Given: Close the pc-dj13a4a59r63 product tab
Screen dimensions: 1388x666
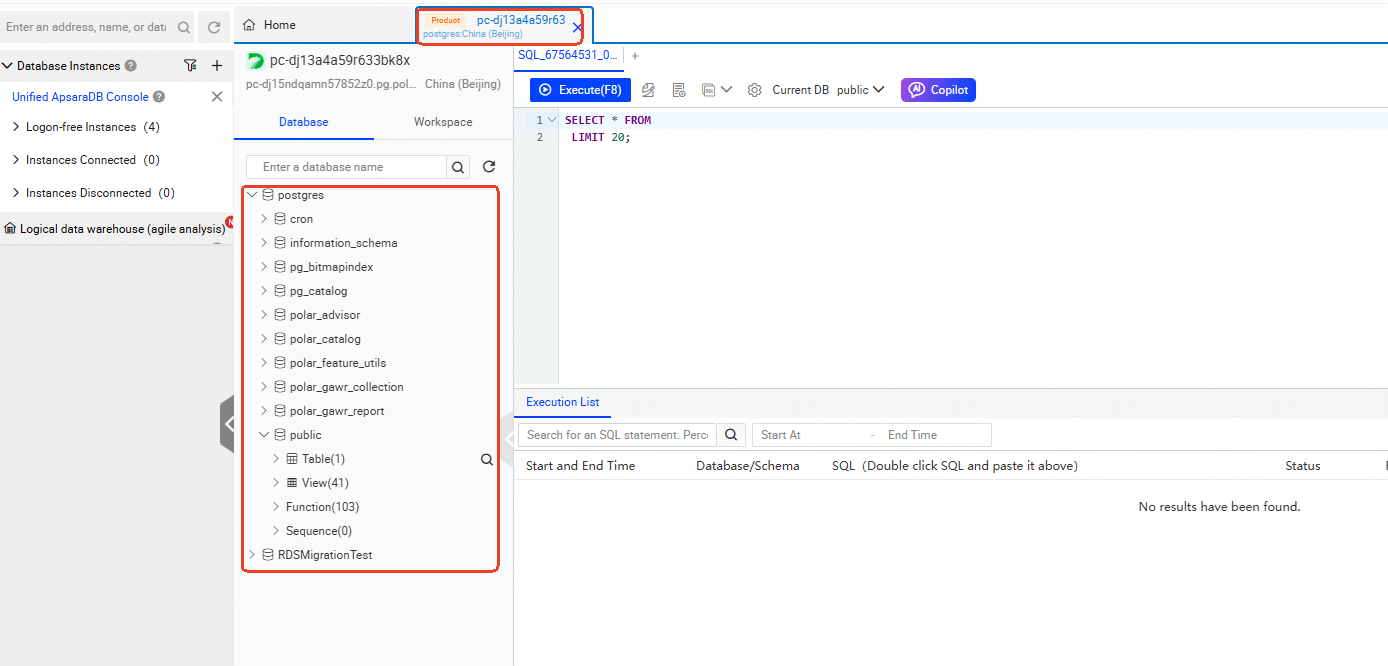Looking at the screenshot, I should point(577,28).
